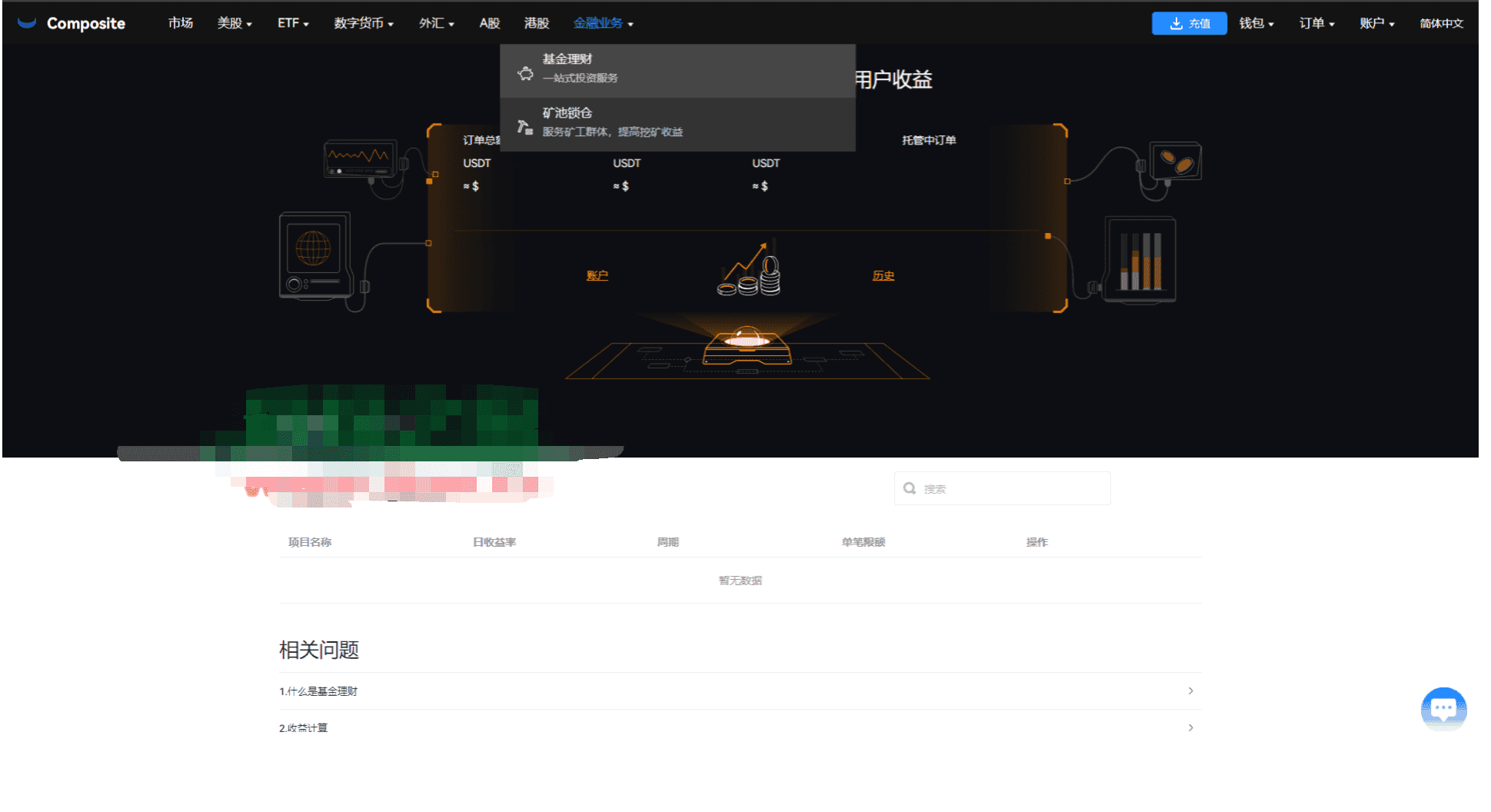Click the mining pickaxe icon for 矿池锁仓
The image size is (1491, 812).
click(x=525, y=127)
